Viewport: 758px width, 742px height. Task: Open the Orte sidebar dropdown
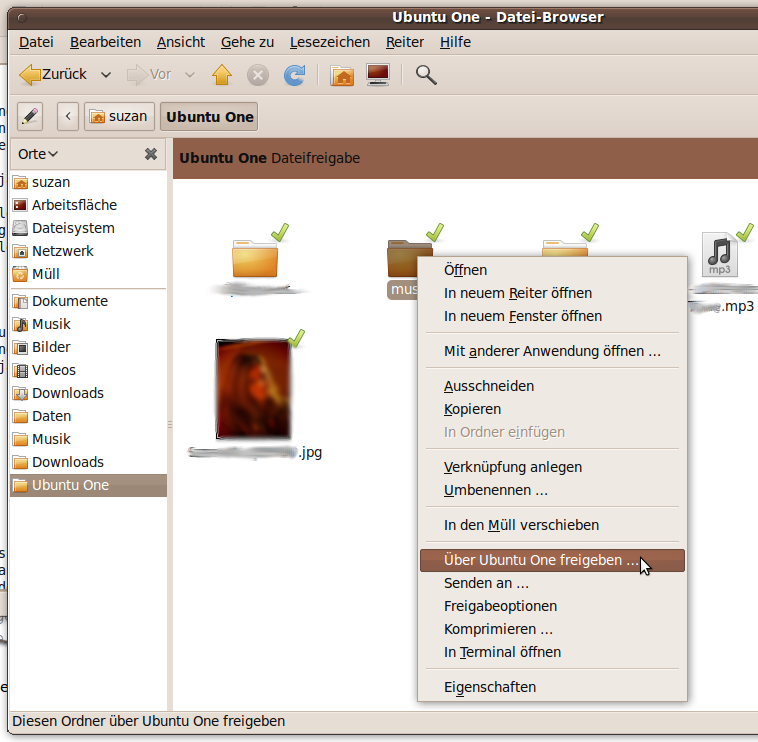[x=38, y=154]
